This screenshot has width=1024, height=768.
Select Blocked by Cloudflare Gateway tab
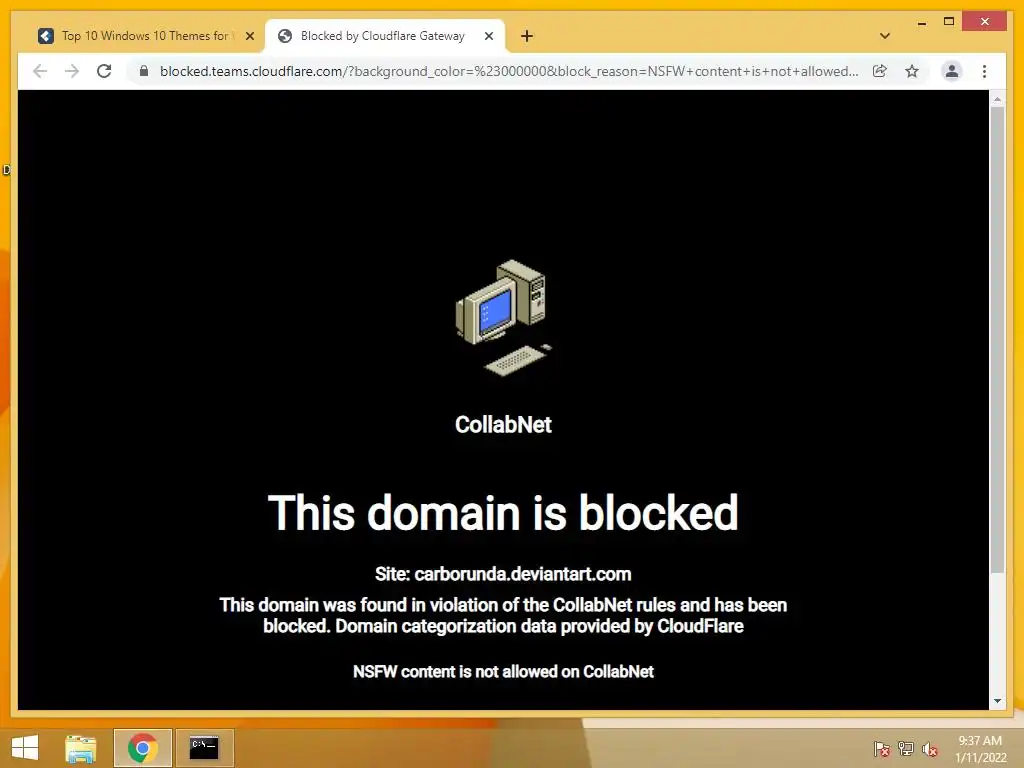(383, 36)
